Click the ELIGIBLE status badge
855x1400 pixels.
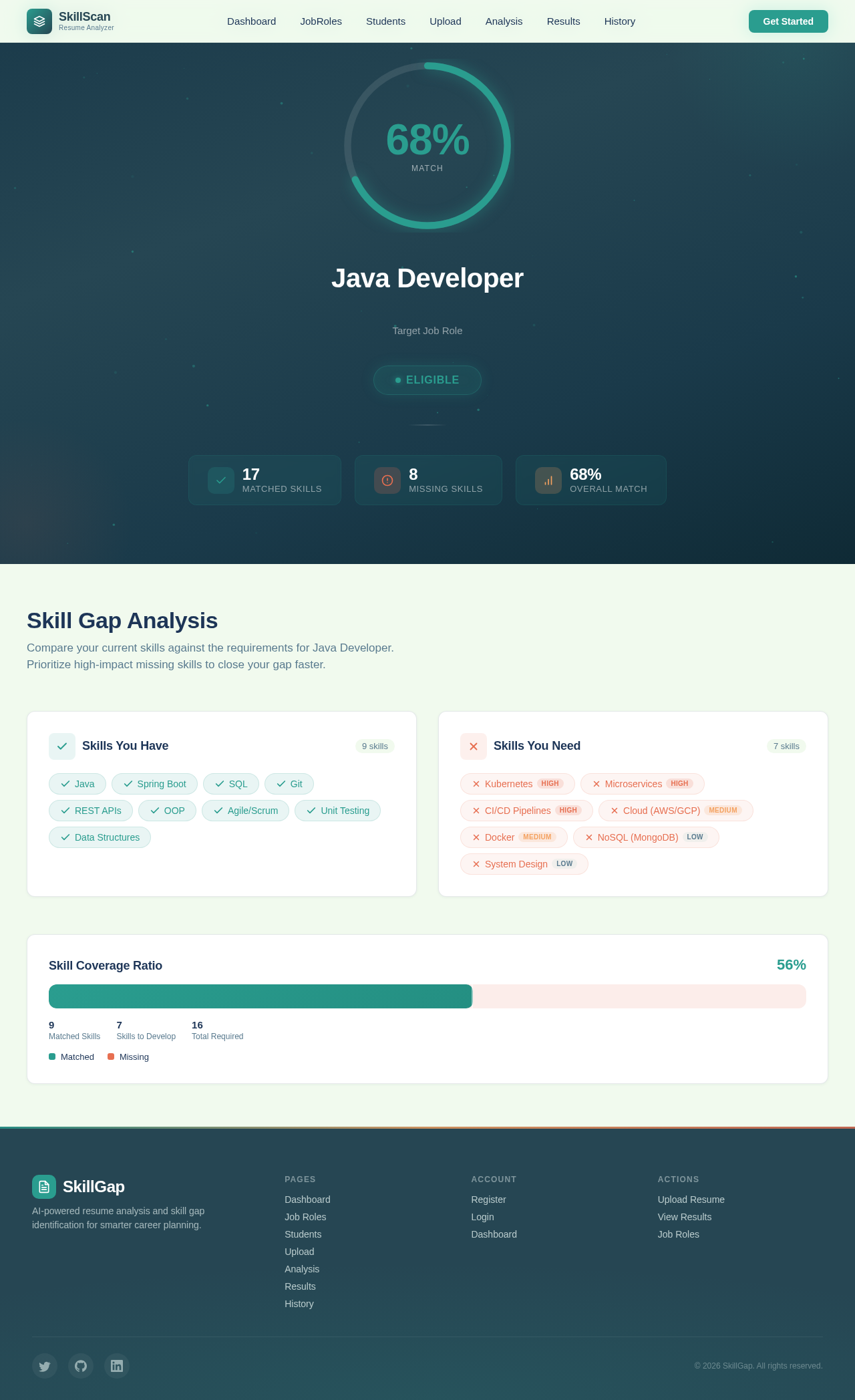(x=427, y=380)
